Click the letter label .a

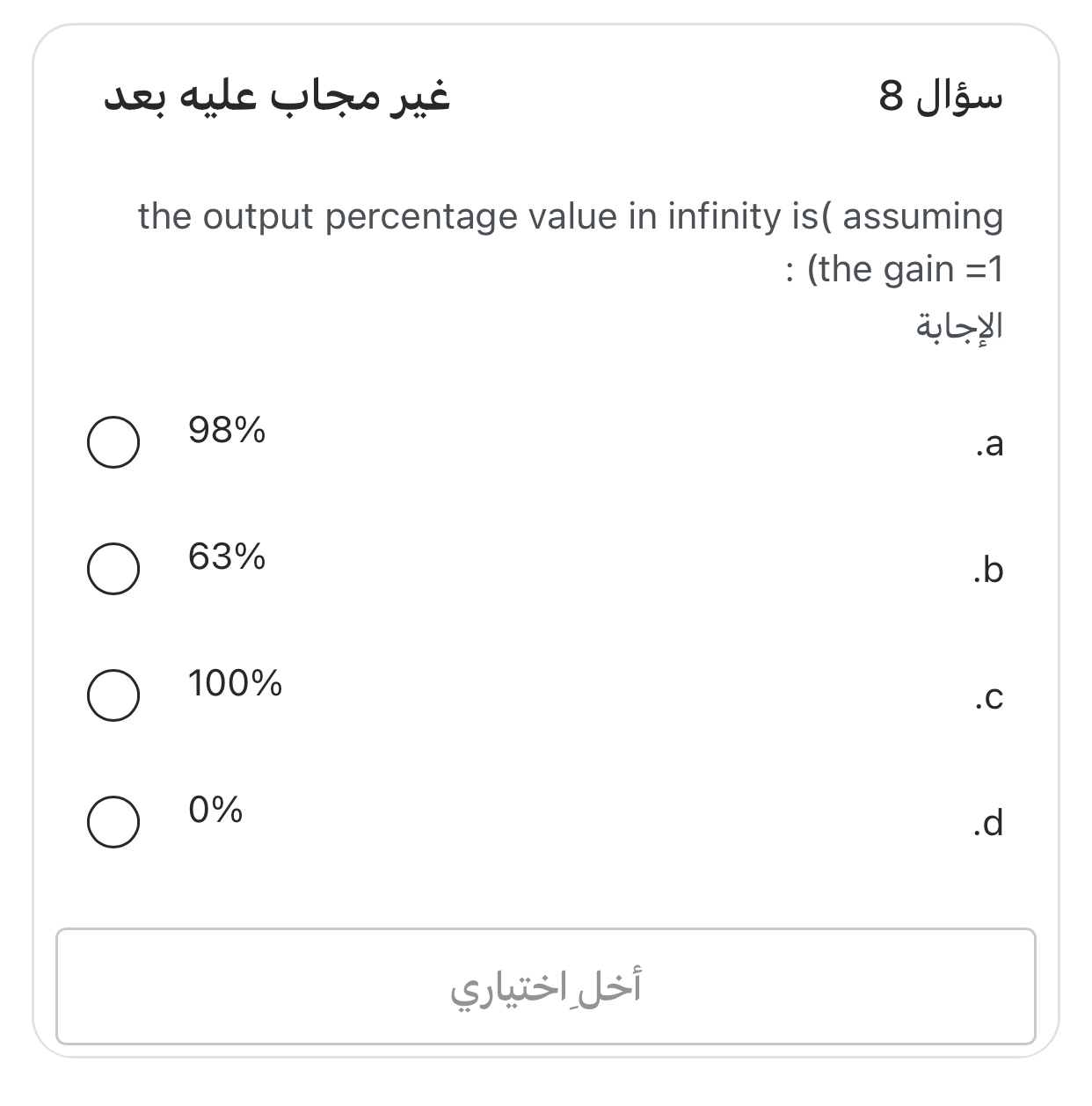tap(989, 445)
